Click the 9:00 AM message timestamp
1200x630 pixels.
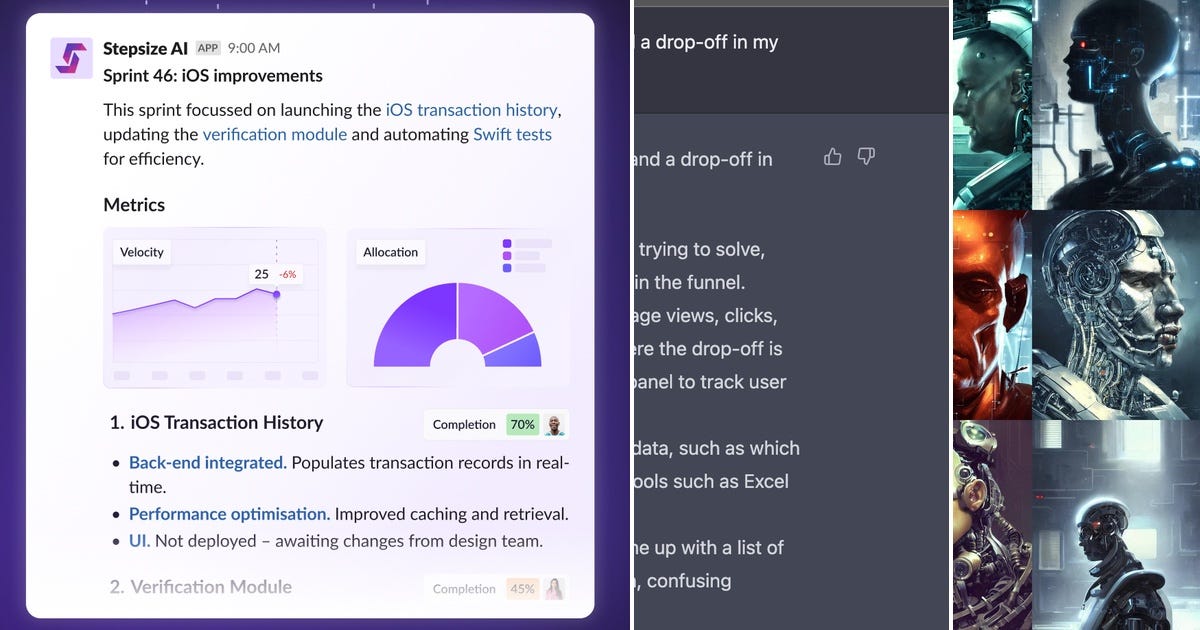coord(254,48)
